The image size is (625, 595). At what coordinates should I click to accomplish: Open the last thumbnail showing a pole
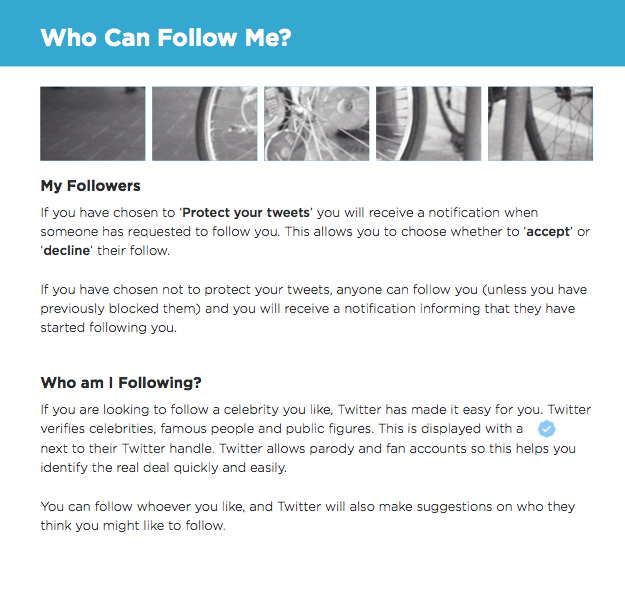point(540,123)
